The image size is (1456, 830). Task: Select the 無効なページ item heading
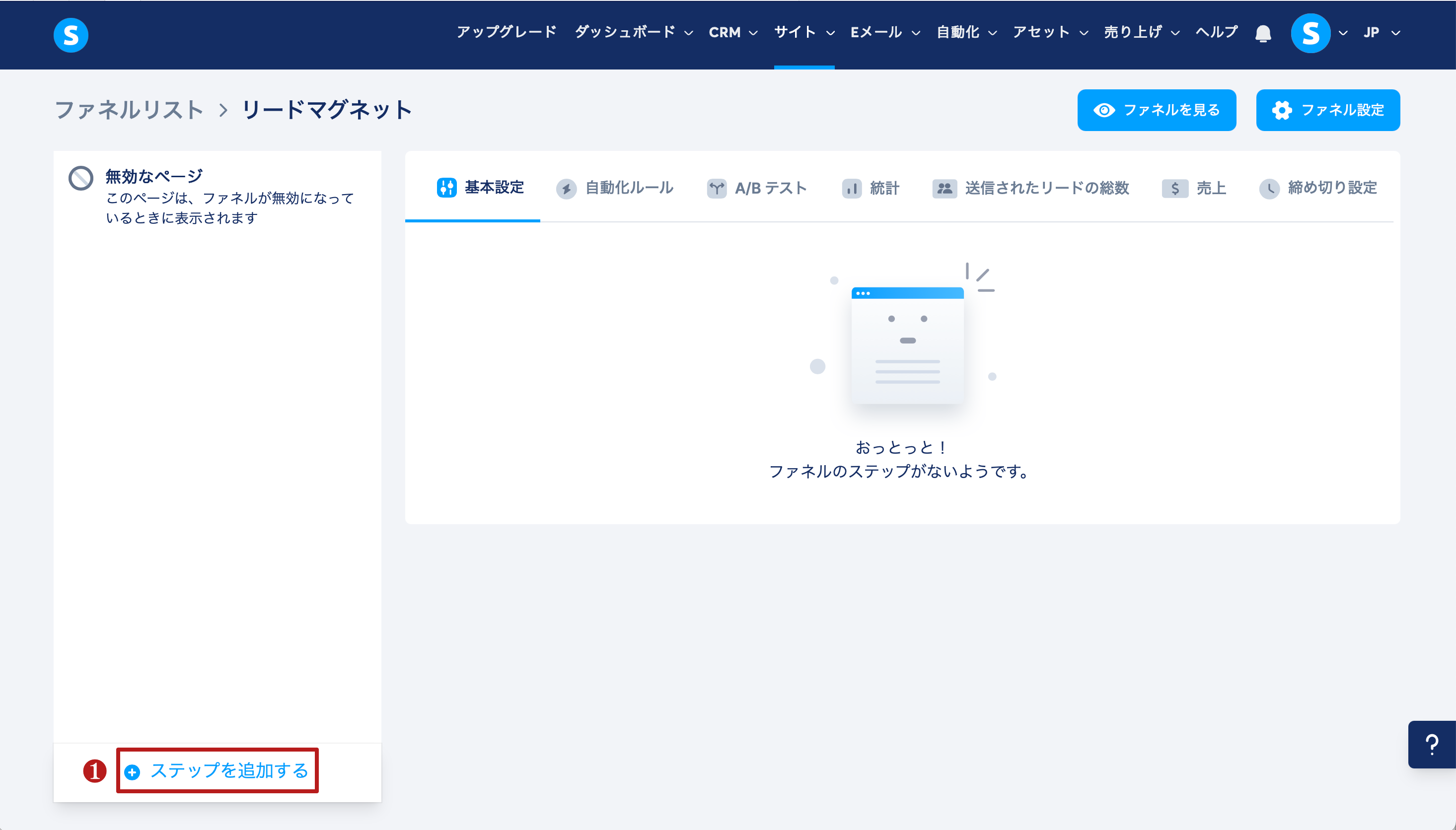tap(154, 176)
